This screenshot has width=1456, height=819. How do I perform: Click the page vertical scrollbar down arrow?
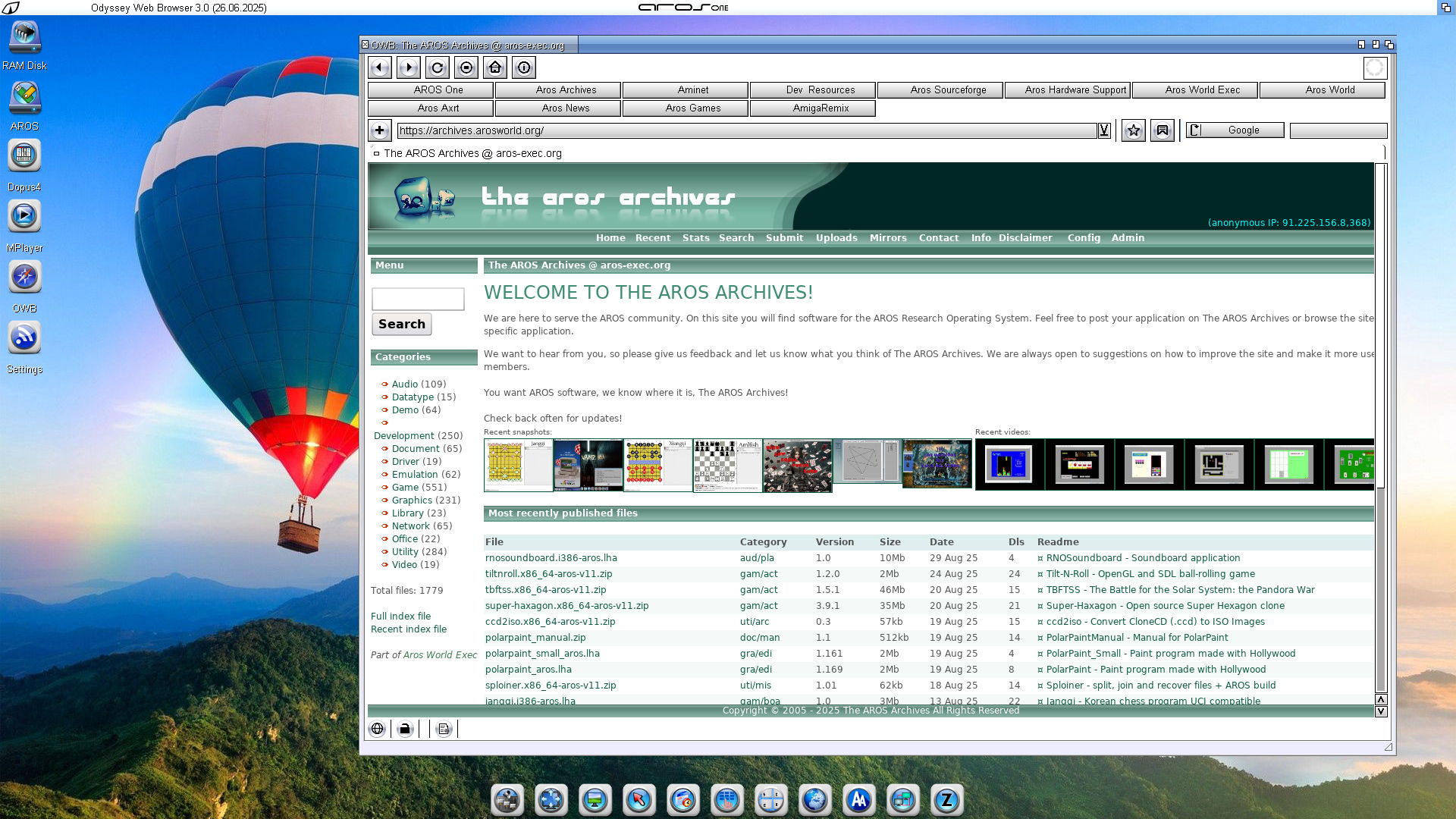1381,711
